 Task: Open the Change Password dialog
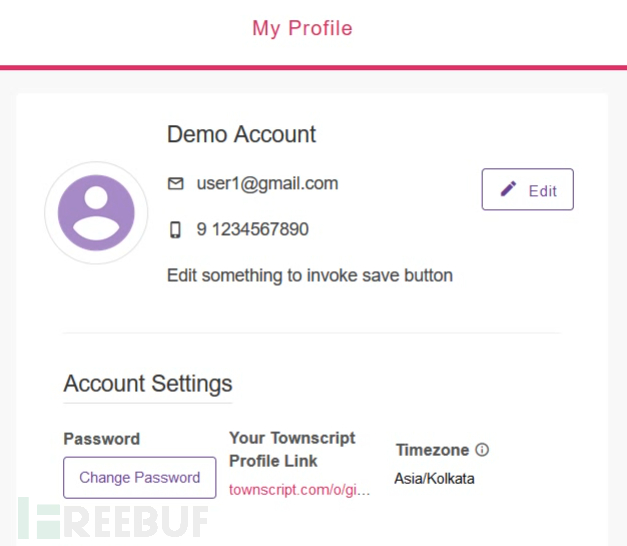click(x=140, y=478)
